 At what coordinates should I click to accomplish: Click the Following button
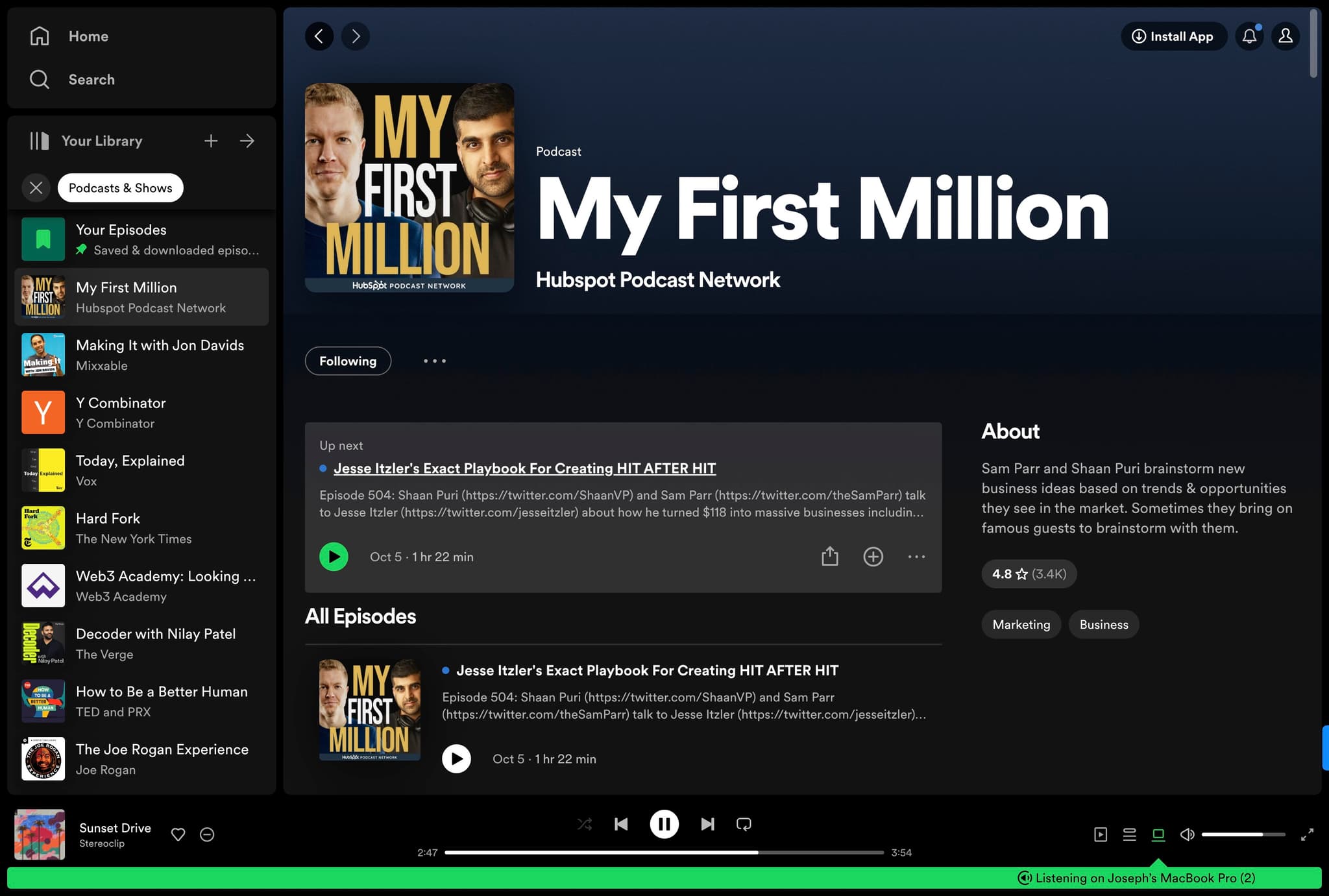tap(348, 361)
